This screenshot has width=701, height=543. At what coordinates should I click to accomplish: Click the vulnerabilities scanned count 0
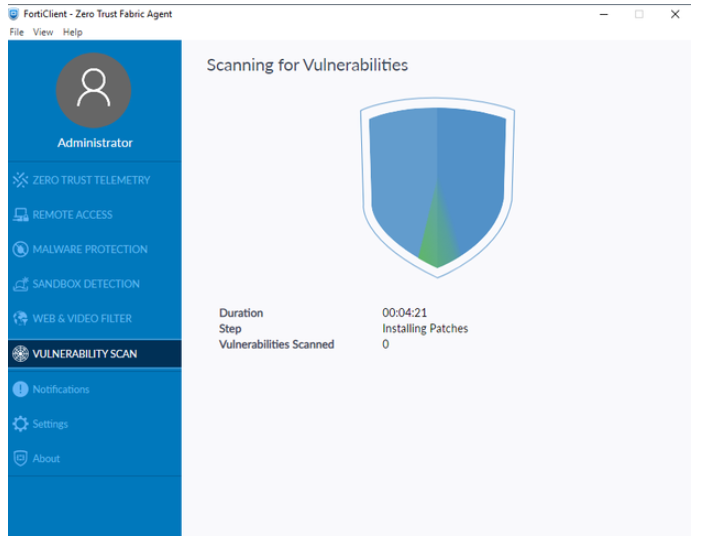point(386,345)
